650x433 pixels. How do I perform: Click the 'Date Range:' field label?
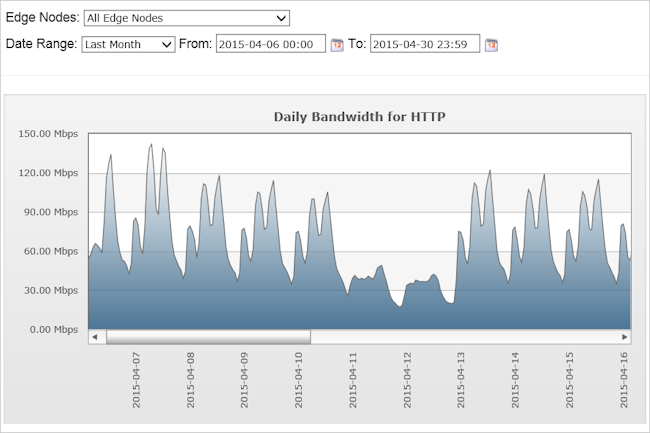tap(40, 44)
